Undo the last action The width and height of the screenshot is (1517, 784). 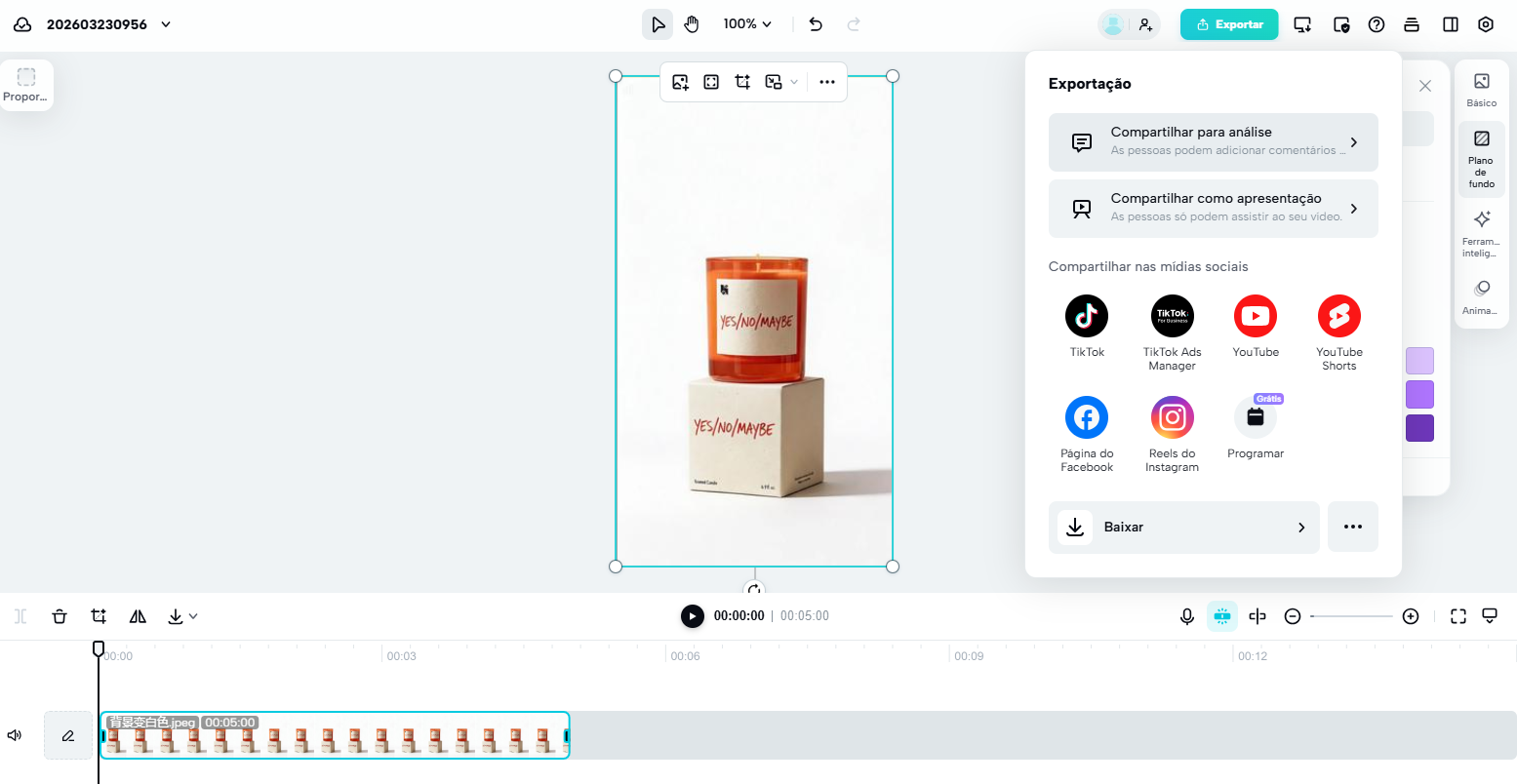coord(817,24)
